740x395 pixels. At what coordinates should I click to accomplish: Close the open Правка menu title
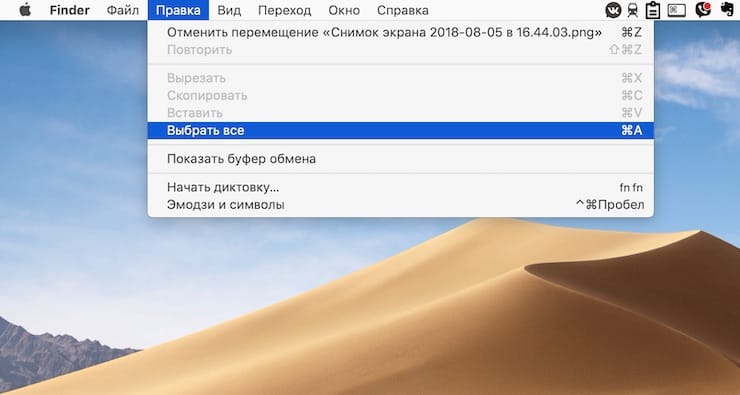pyautogui.click(x=178, y=10)
